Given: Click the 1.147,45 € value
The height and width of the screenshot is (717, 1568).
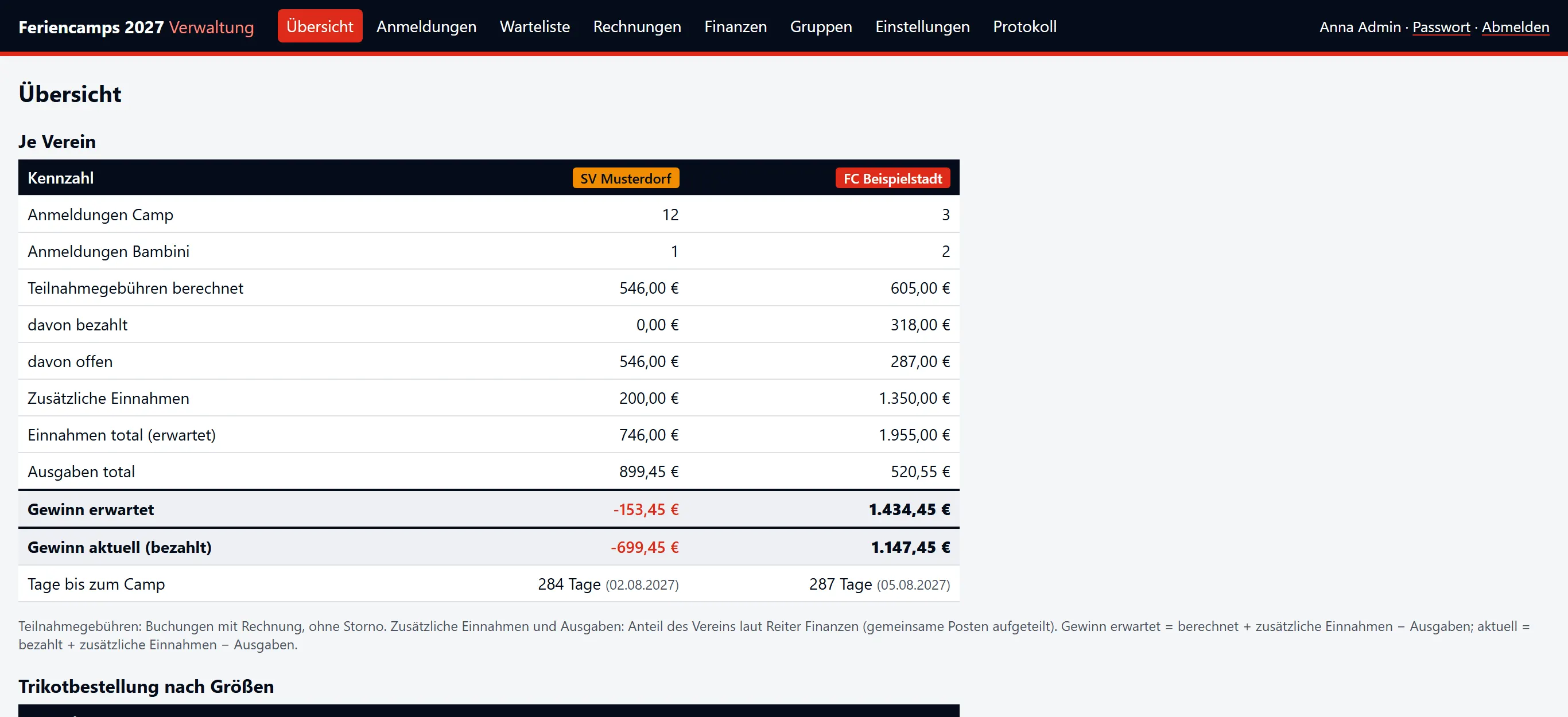Looking at the screenshot, I should pyautogui.click(x=911, y=547).
